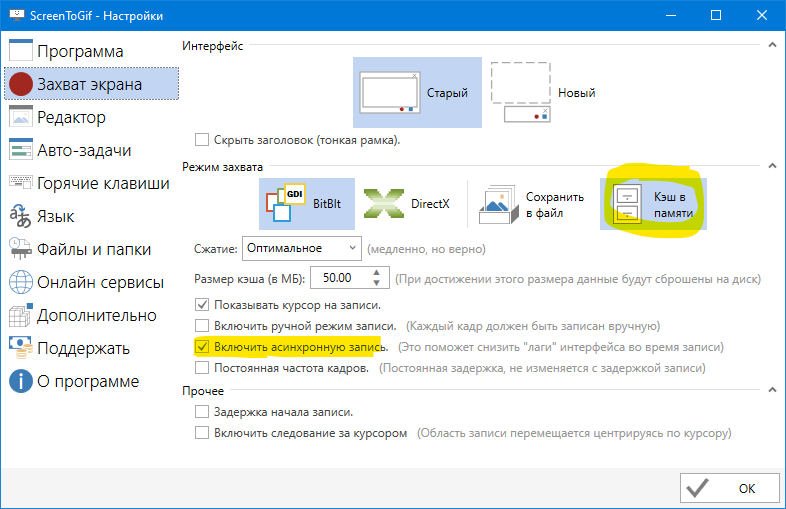Uncheck Показывать курсор на записи
The image size is (786, 509).
pyautogui.click(x=202, y=304)
